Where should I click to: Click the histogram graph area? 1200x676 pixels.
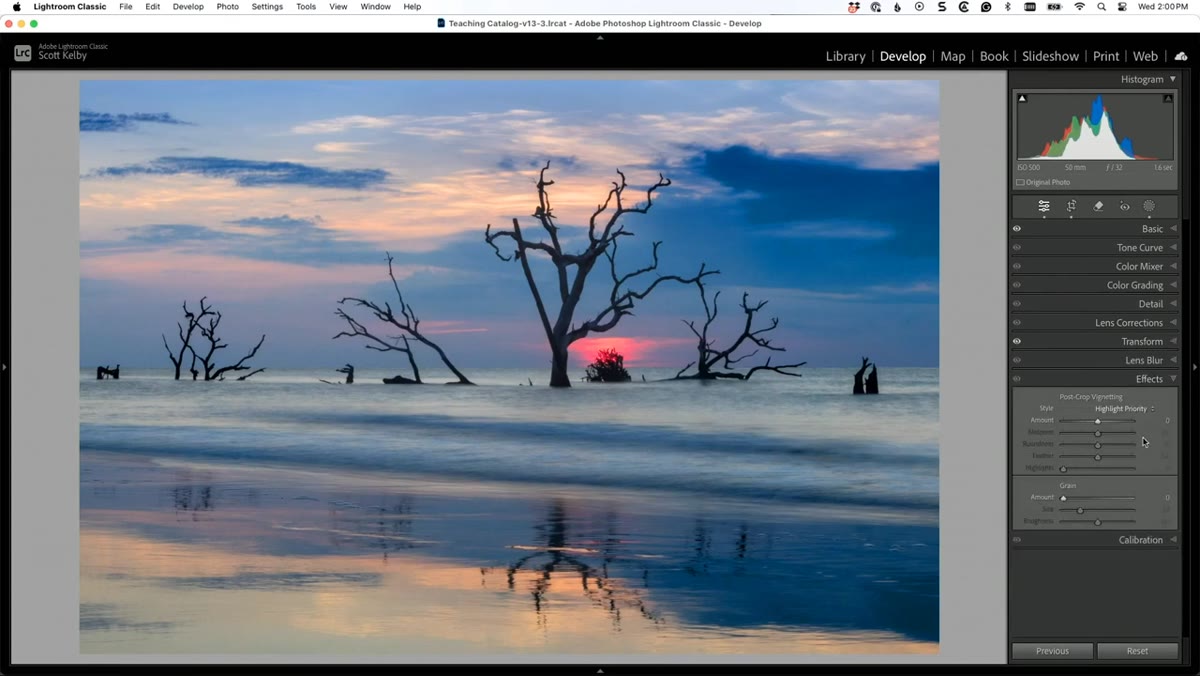point(1095,126)
